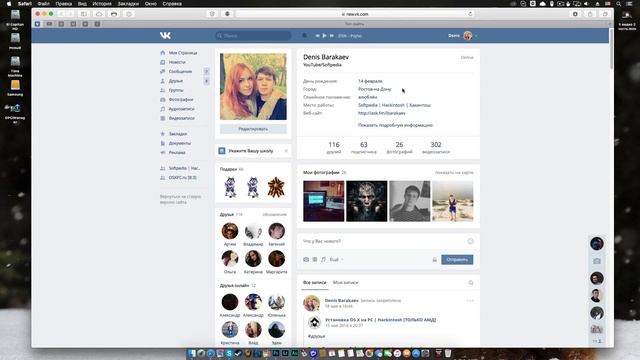
Task: Attach audio using music note icon
Action: pyautogui.click(x=323, y=260)
